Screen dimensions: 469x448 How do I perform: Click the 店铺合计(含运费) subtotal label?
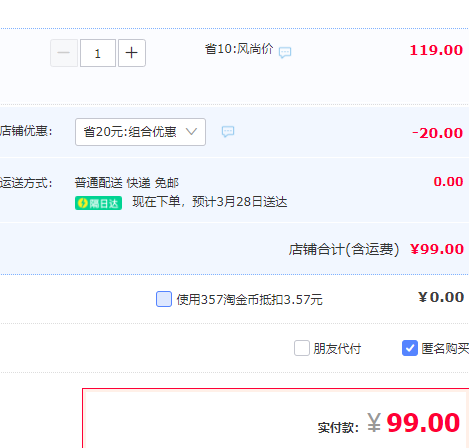point(344,249)
